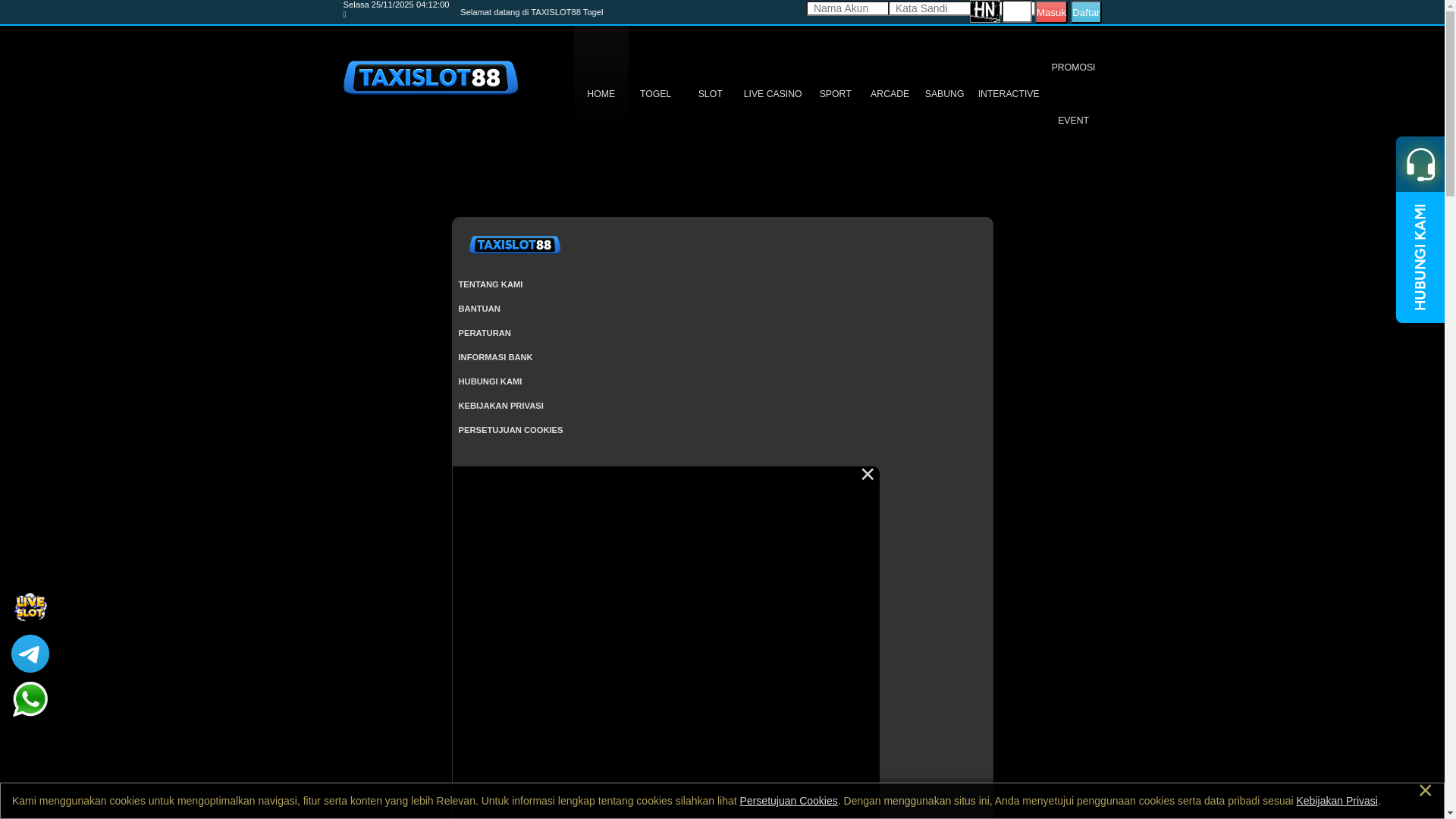The height and width of the screenshot is (819, 1456).
Task: Open the EVENT menu item
Action: 1073,121
